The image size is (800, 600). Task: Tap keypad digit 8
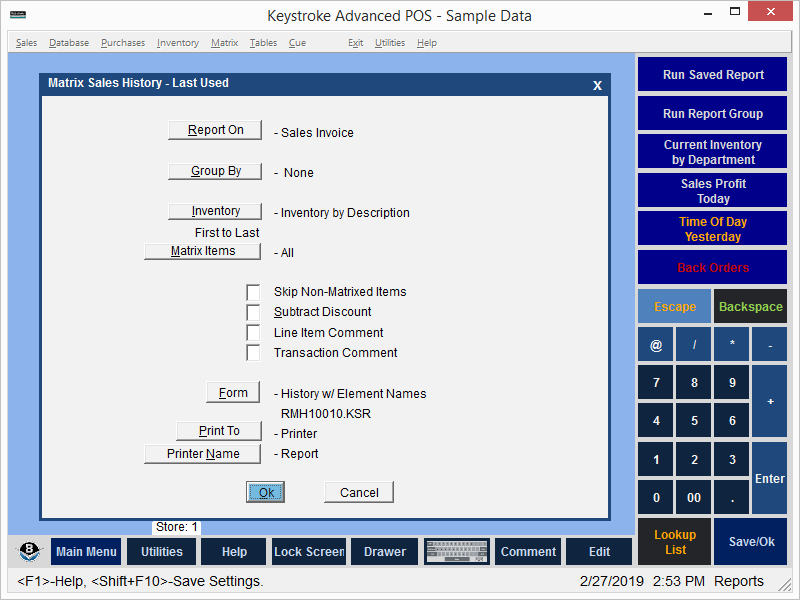click(x=694, y=382)
